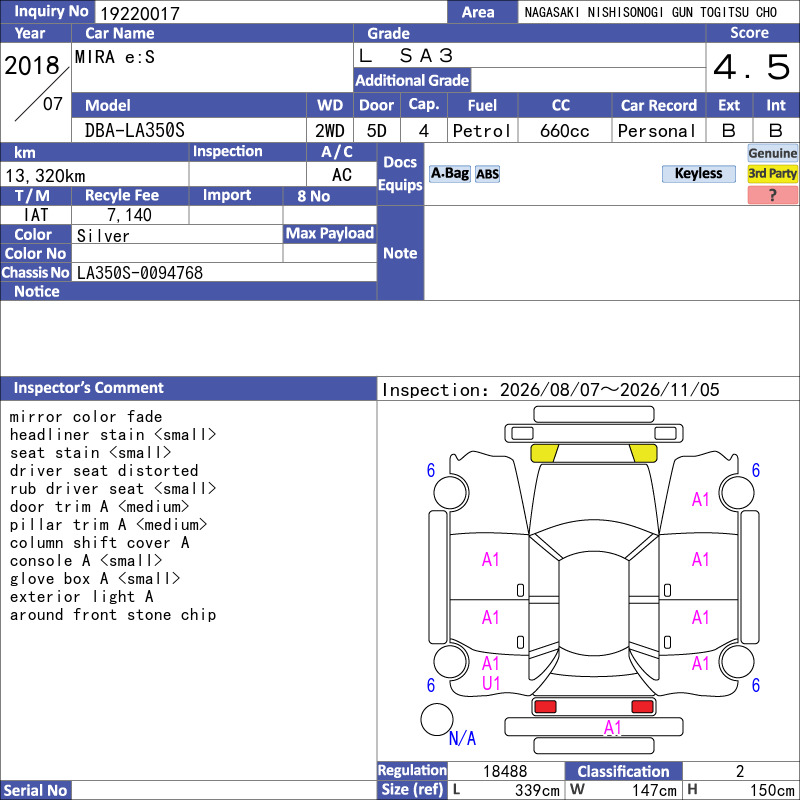The width and height of the screenshot is (800, 800).
Task: Click the Classification label
Action: [x=623, y=771]
